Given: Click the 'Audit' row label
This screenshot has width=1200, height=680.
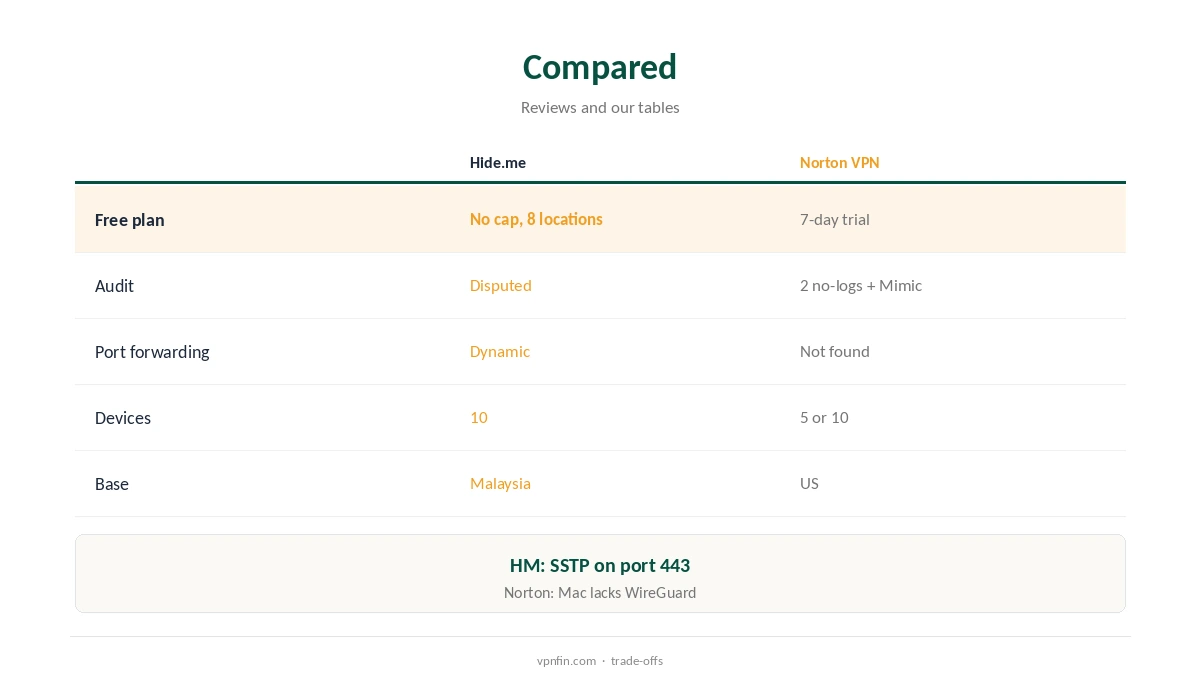Looking at the screenshot, I should (x=114, y=286).
